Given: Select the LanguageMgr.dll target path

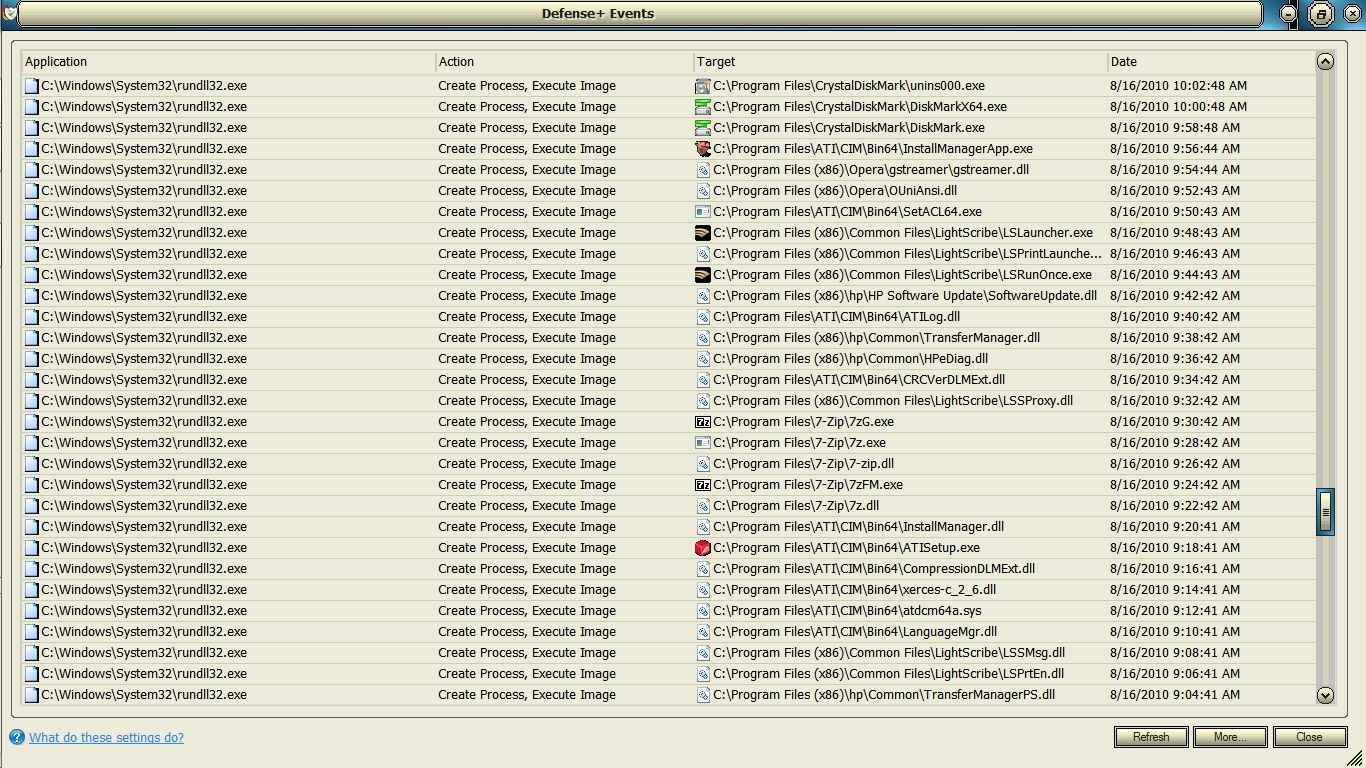Looking at the screenshot, I should tap(855, 632).
